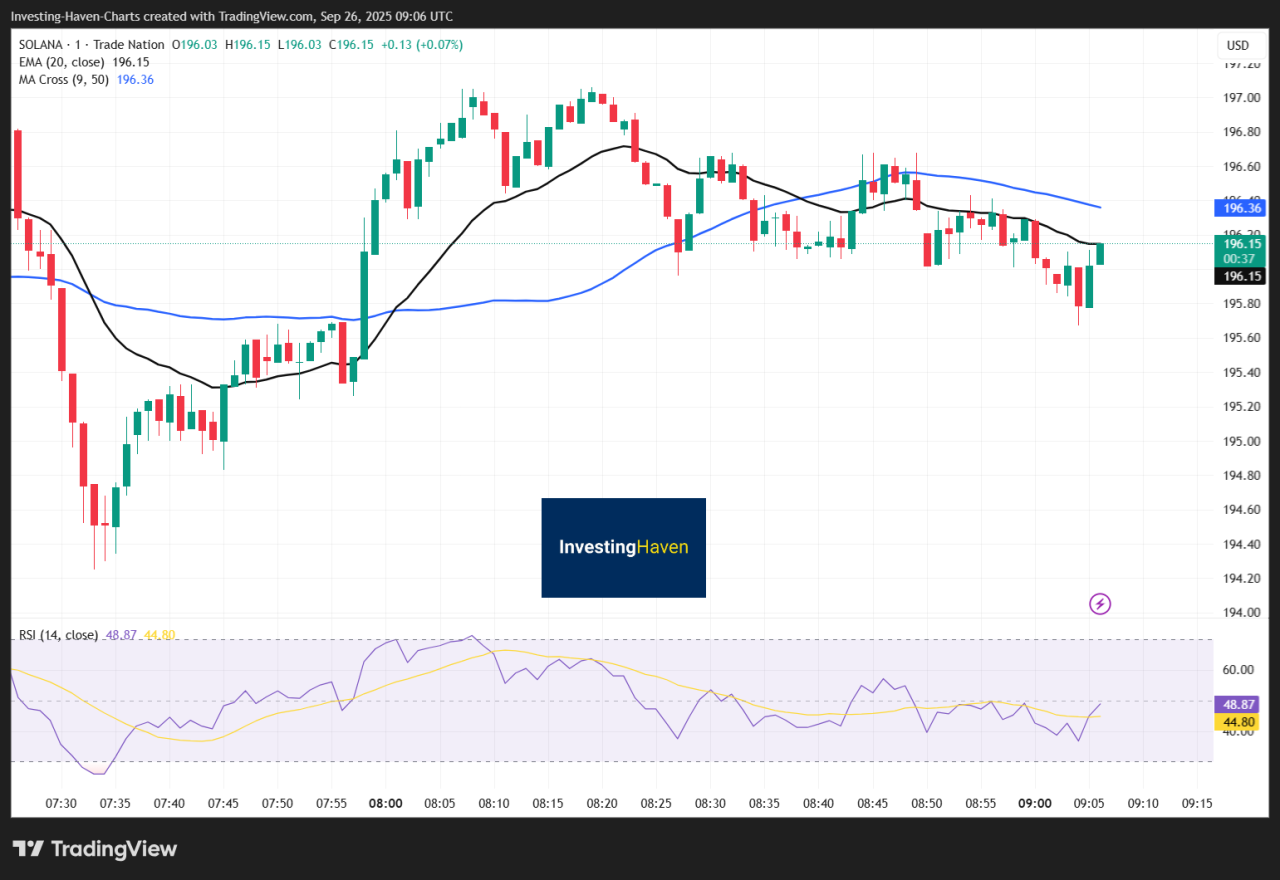This screenshot has height=880, width=1280.
Task: Open the USD currency selector
Action: [1237, 45]
